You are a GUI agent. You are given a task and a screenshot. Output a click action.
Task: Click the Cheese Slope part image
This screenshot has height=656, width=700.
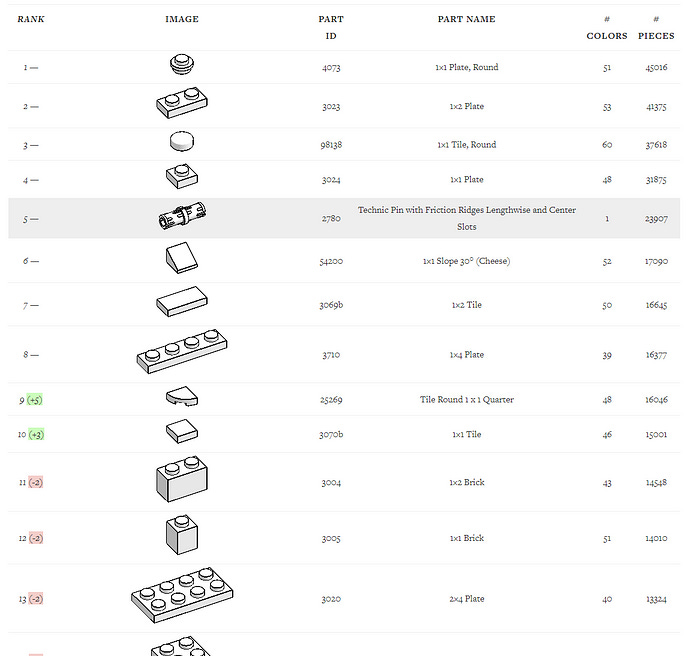(182, 258)
